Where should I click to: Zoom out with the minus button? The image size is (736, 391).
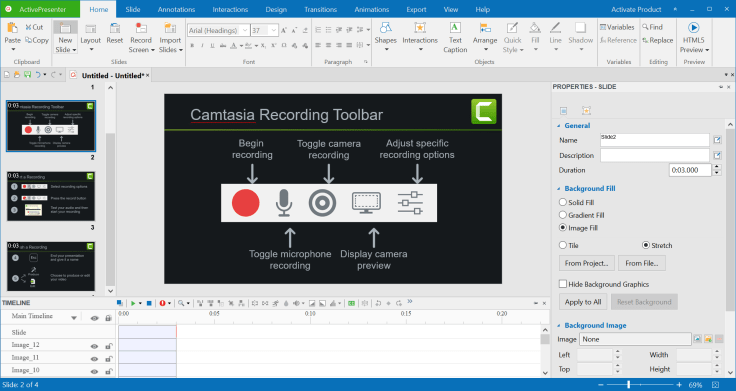tap(601, 385)
